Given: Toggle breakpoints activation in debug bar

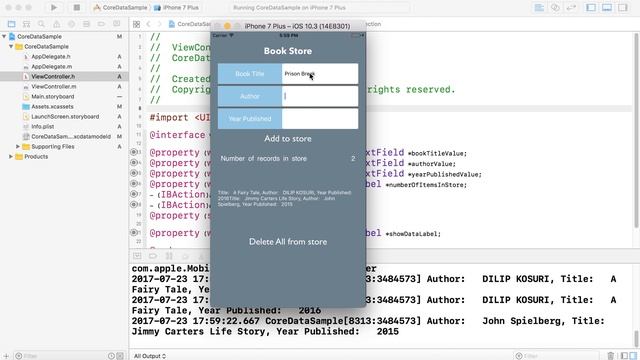Looking at the screenshot, I should click(x=153, y=256).
